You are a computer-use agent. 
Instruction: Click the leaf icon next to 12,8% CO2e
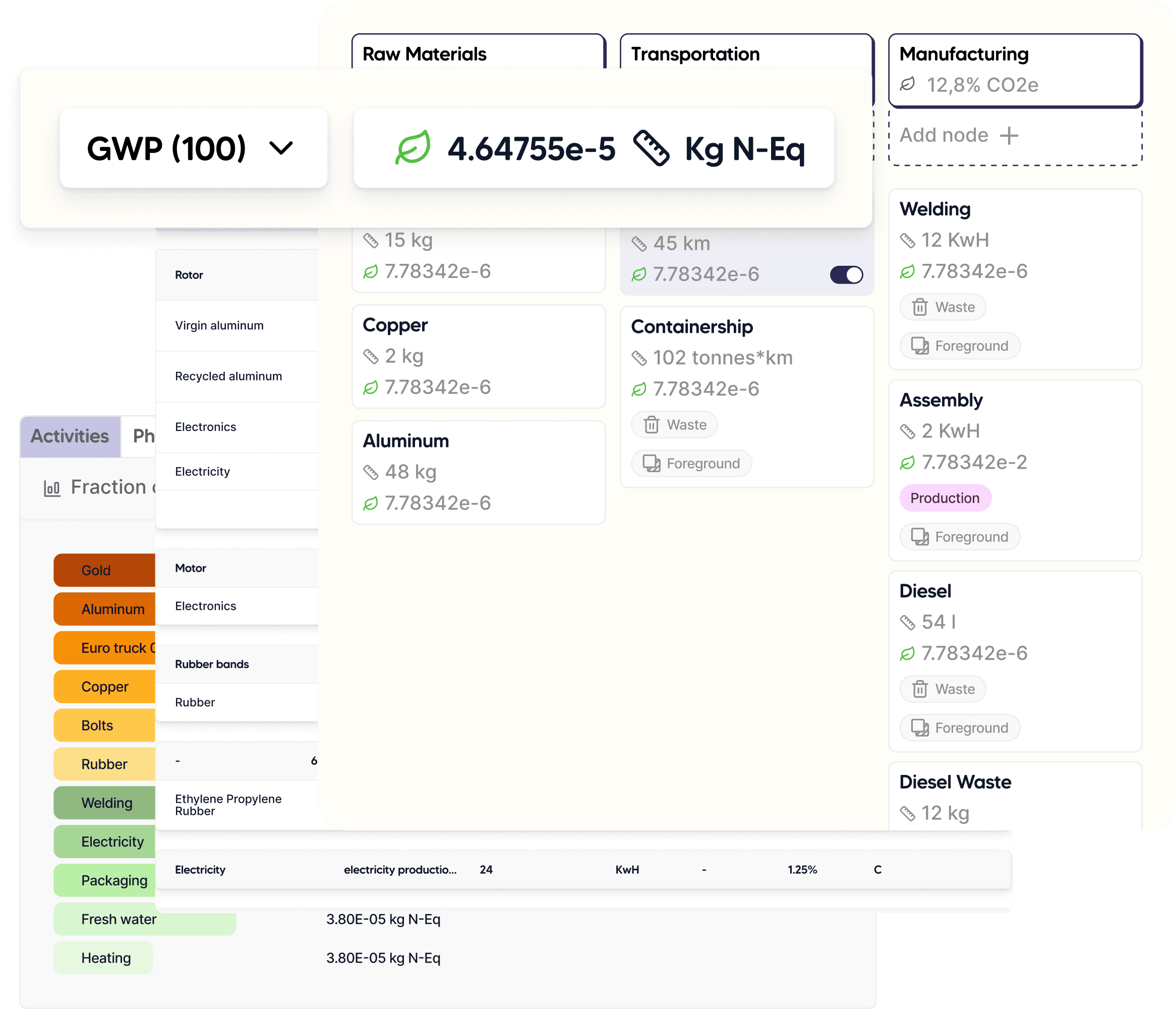pos(908,85)
